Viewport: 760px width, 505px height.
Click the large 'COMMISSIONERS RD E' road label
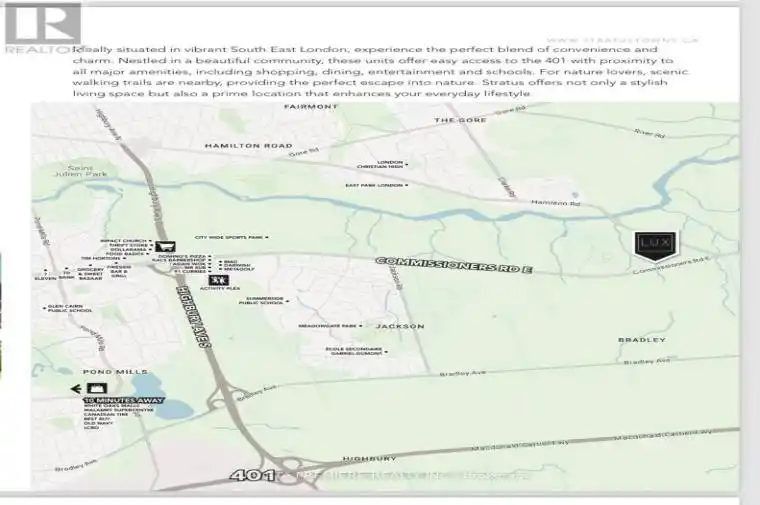pos(454,265)
